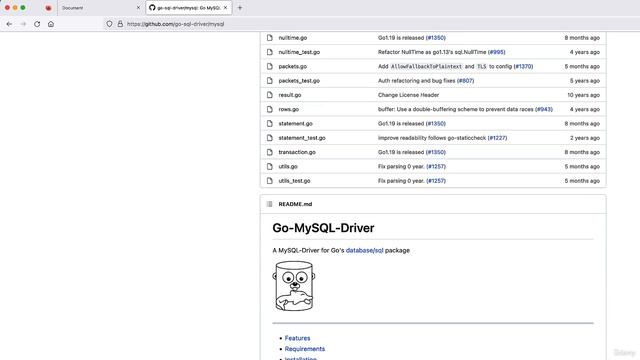The image size is (640, 360).
Task: Click file icon beside packets_test.go
Action: 269,80
